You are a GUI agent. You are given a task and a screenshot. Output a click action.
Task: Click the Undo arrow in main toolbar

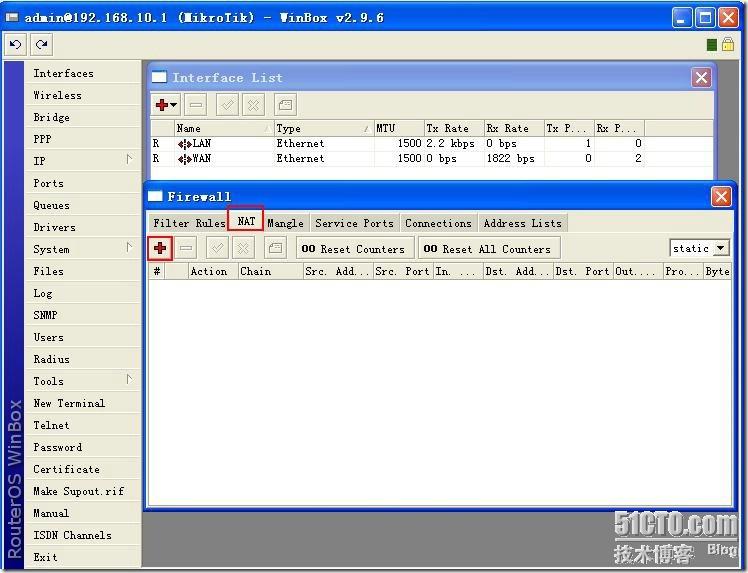click(15, 45)
